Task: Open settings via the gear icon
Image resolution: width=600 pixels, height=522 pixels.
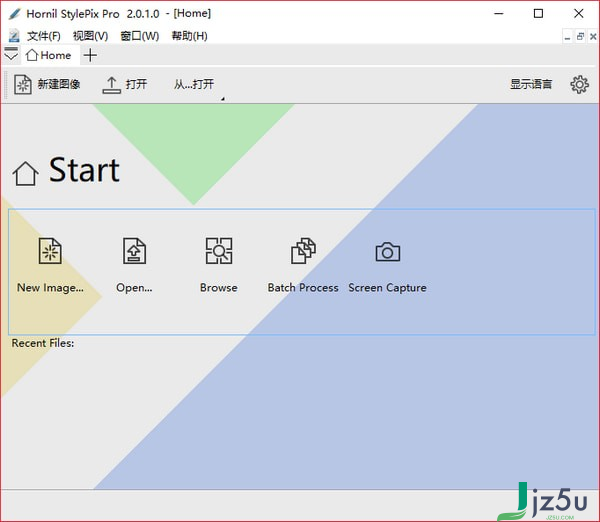Action: 579,84
